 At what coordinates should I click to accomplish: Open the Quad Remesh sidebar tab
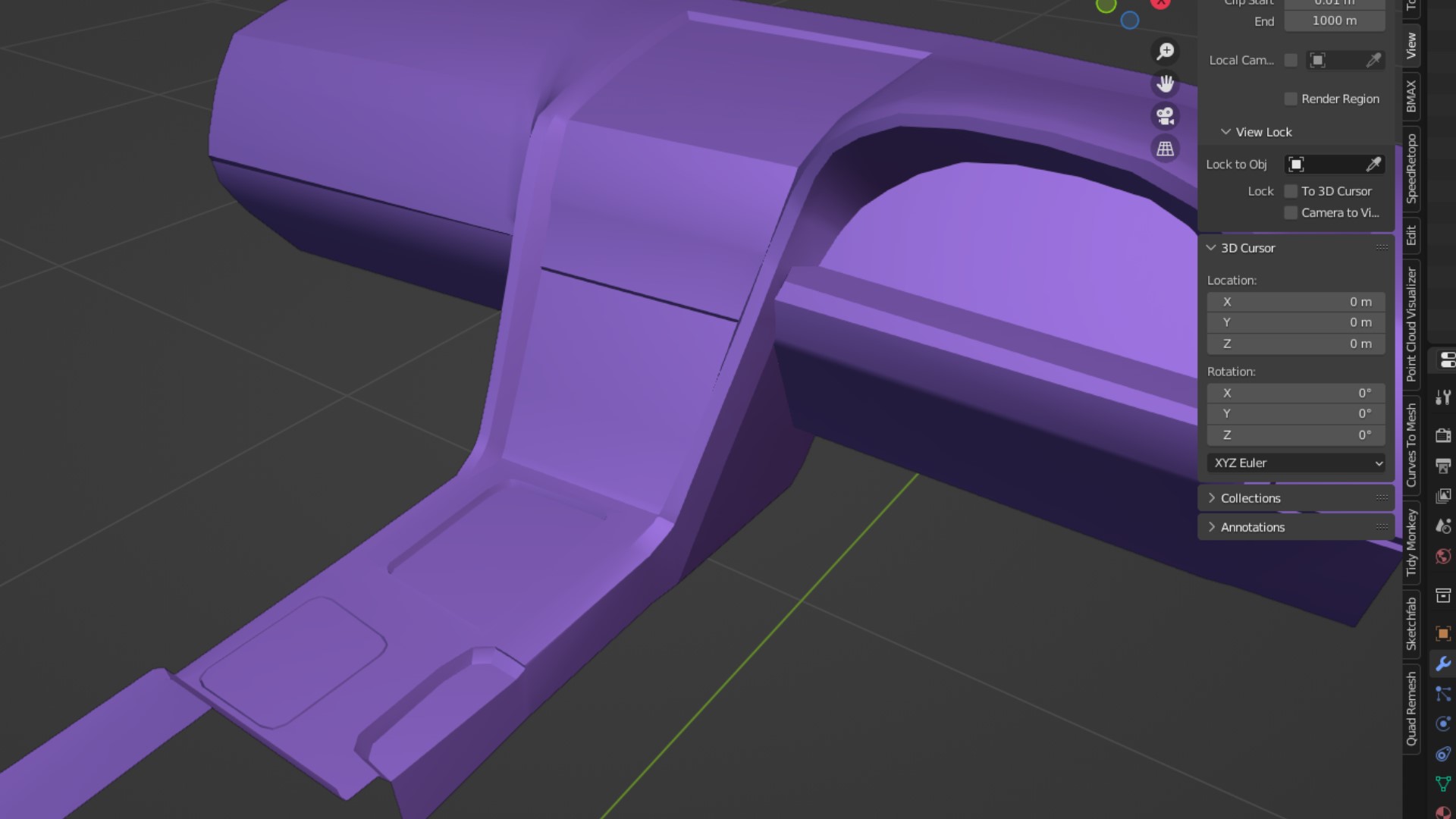tap(1411, 708)
